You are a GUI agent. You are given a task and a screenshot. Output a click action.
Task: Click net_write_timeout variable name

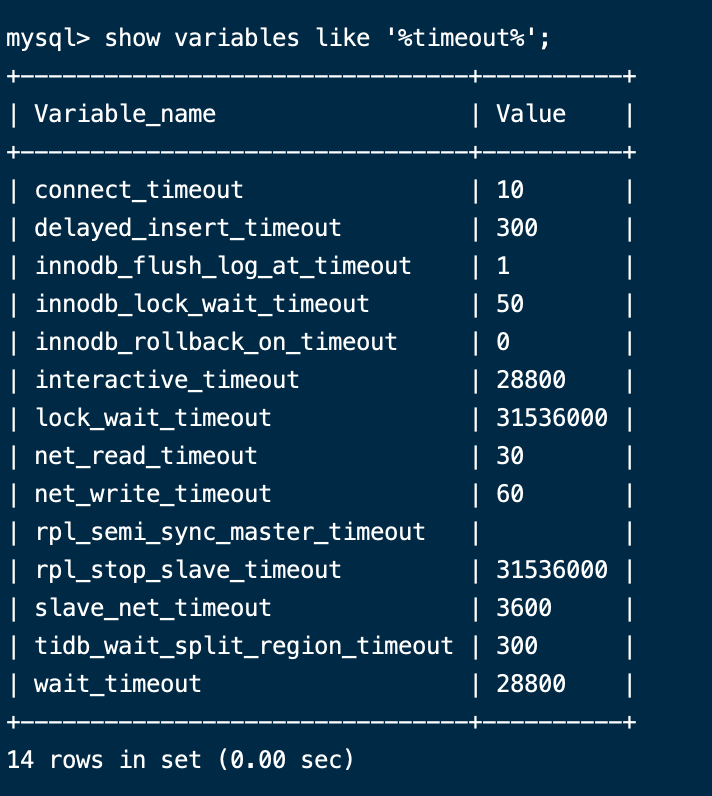tap(152, 494)
